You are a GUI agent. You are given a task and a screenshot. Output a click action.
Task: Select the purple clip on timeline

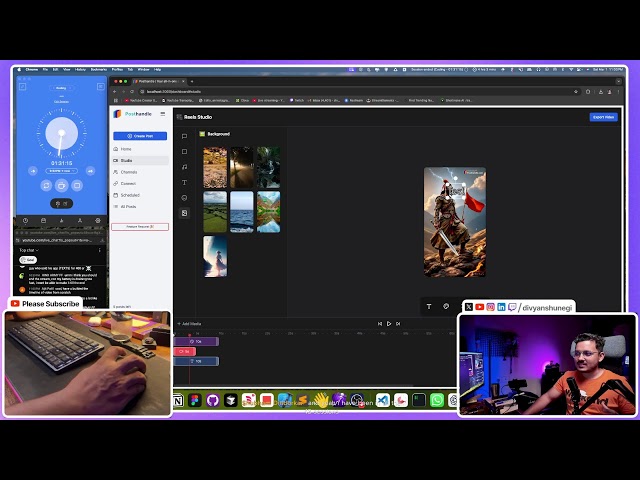click(196, 341)
